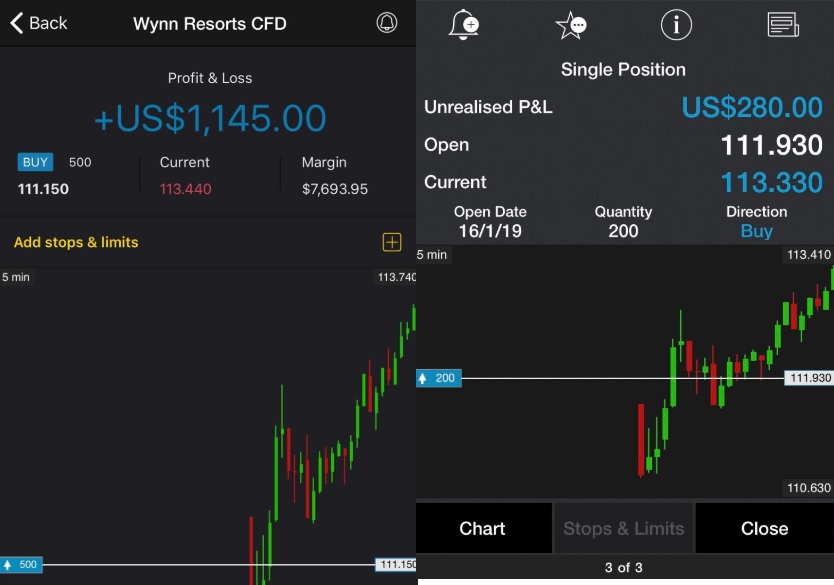
Task: Tap the margin value $7,693.95
Action: click(335, 189)
